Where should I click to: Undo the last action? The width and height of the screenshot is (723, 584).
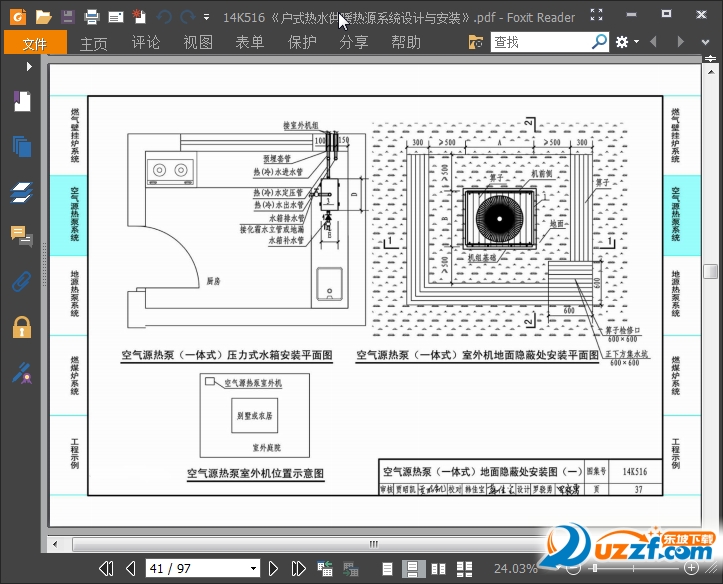coord(164,18)
